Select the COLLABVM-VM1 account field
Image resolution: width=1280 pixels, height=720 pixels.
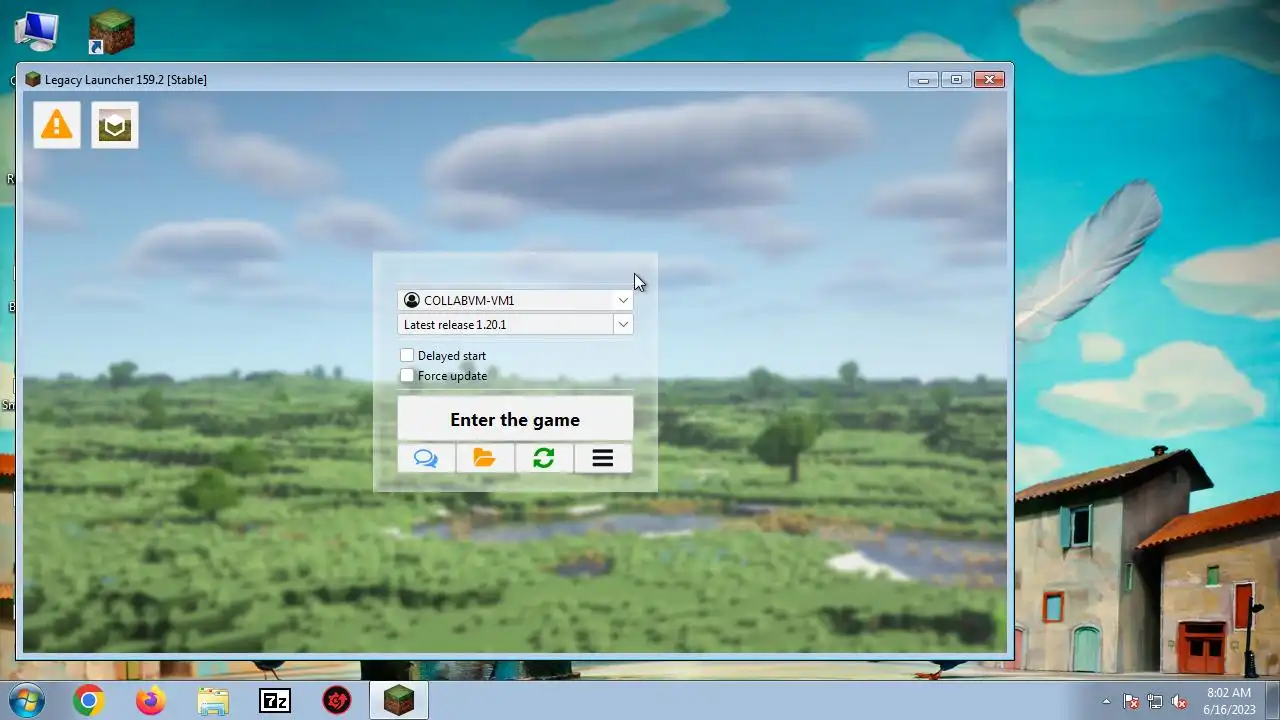(x=515, y=300)
